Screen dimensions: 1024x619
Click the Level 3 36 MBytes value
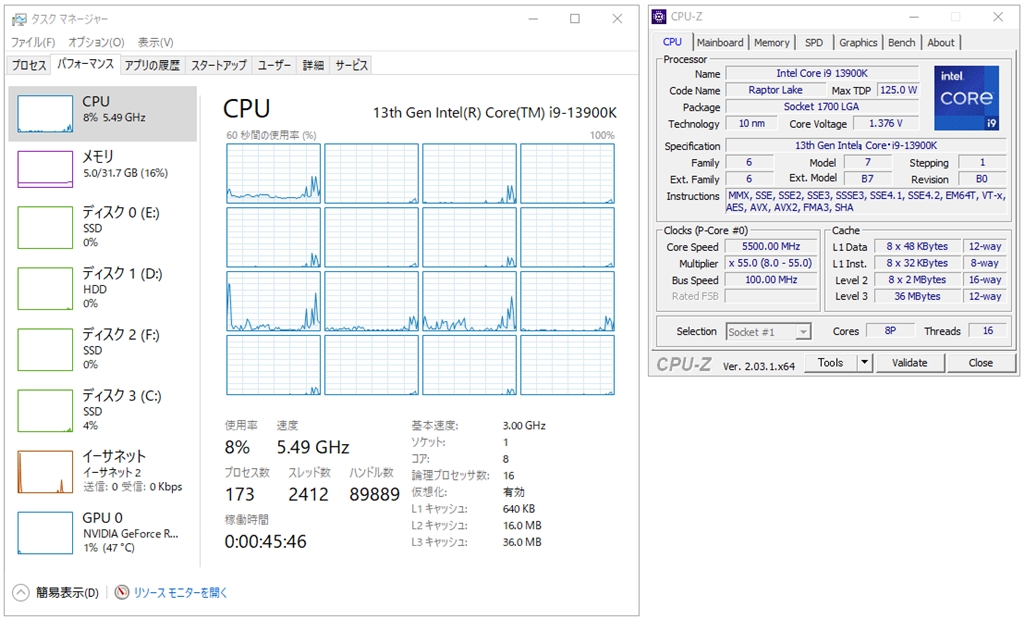point(917,296)
